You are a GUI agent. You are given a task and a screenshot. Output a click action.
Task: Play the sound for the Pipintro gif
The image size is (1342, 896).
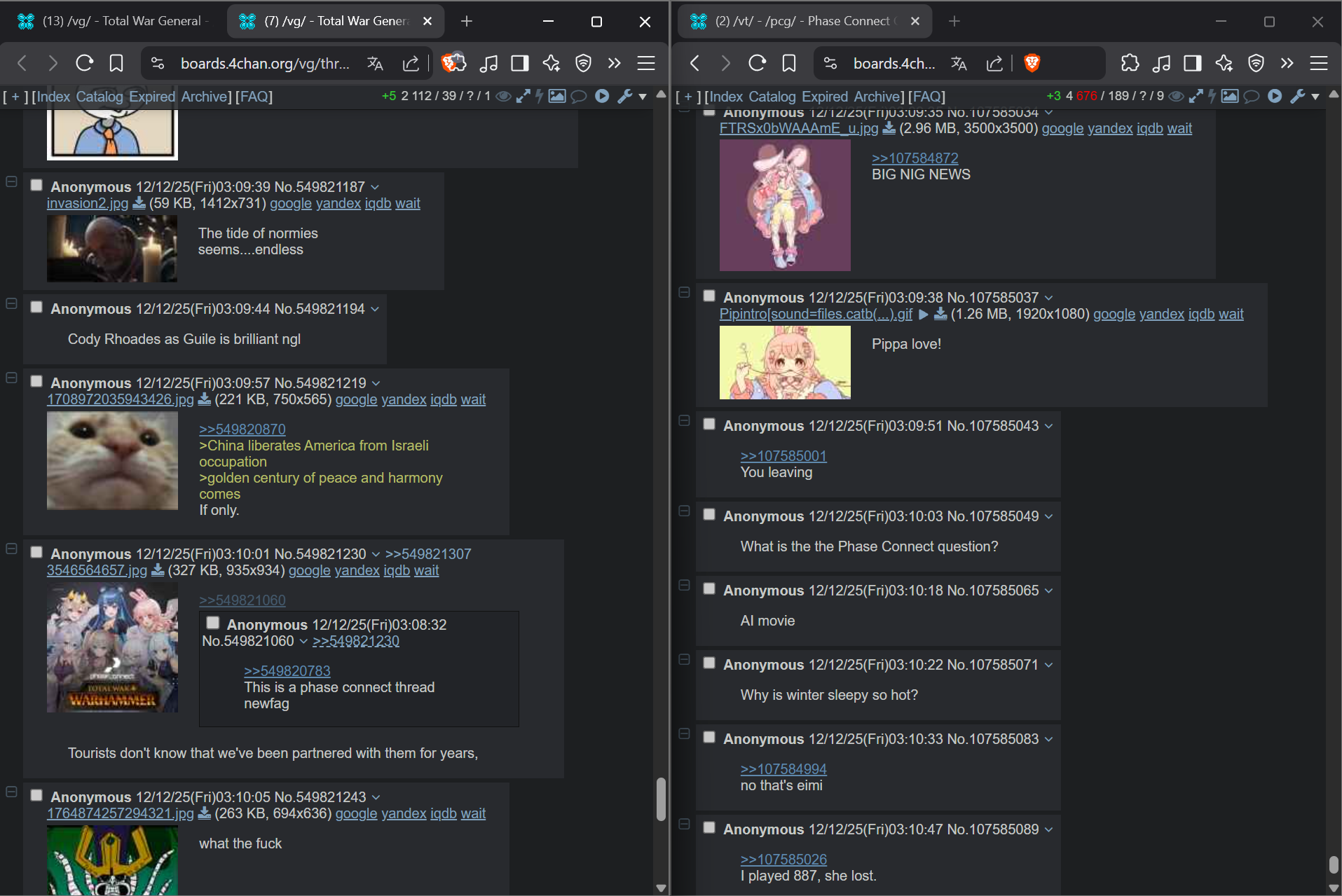[x=924, y=315]
